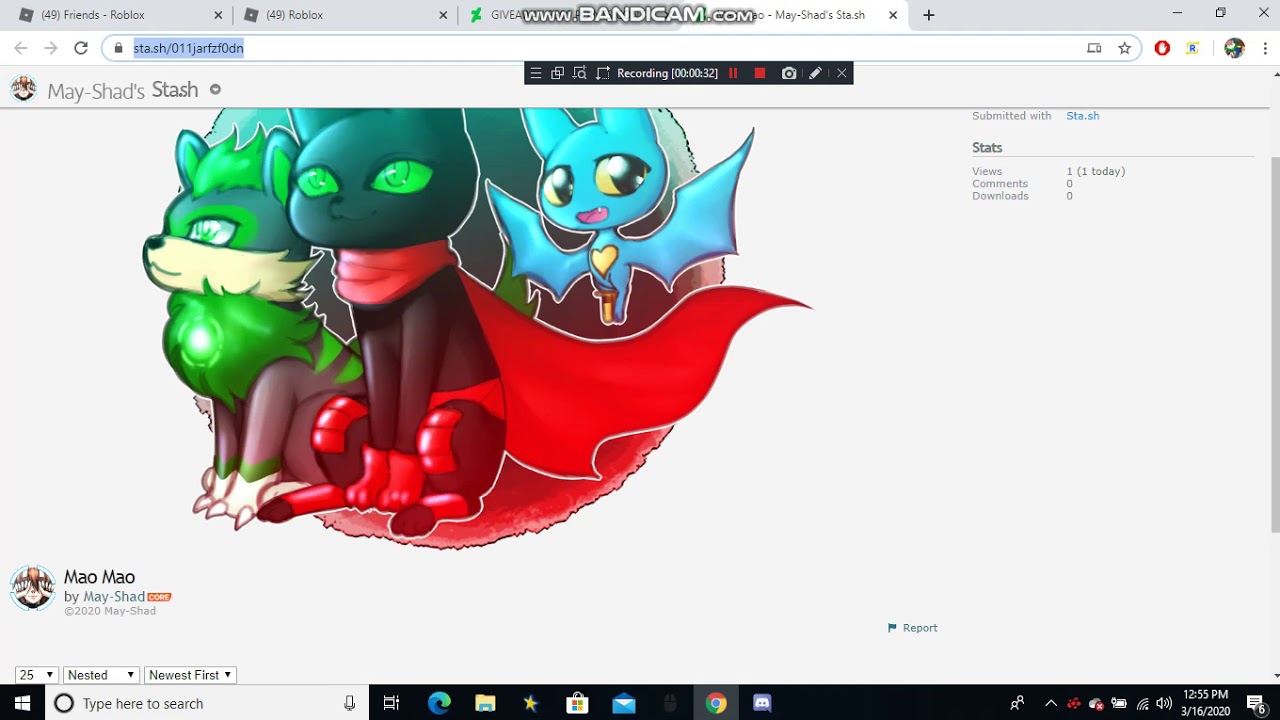Click the Type here to search box

pos(207,703)
